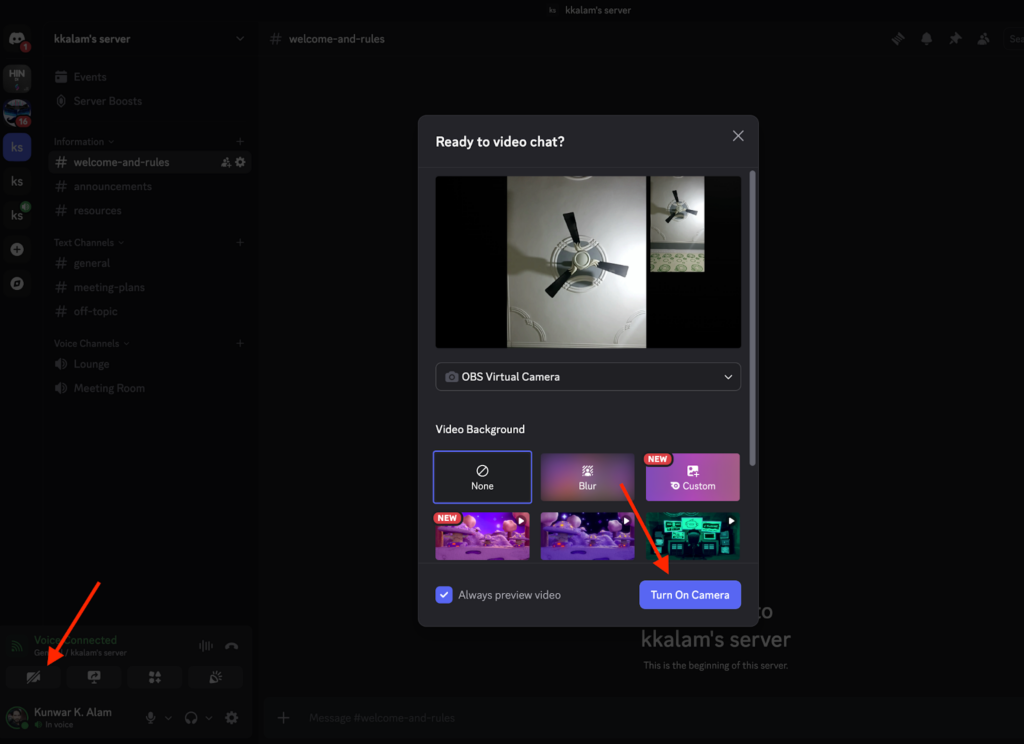
Task: Disconnect from voice with phone icon
Action: [x=232, y=646]
